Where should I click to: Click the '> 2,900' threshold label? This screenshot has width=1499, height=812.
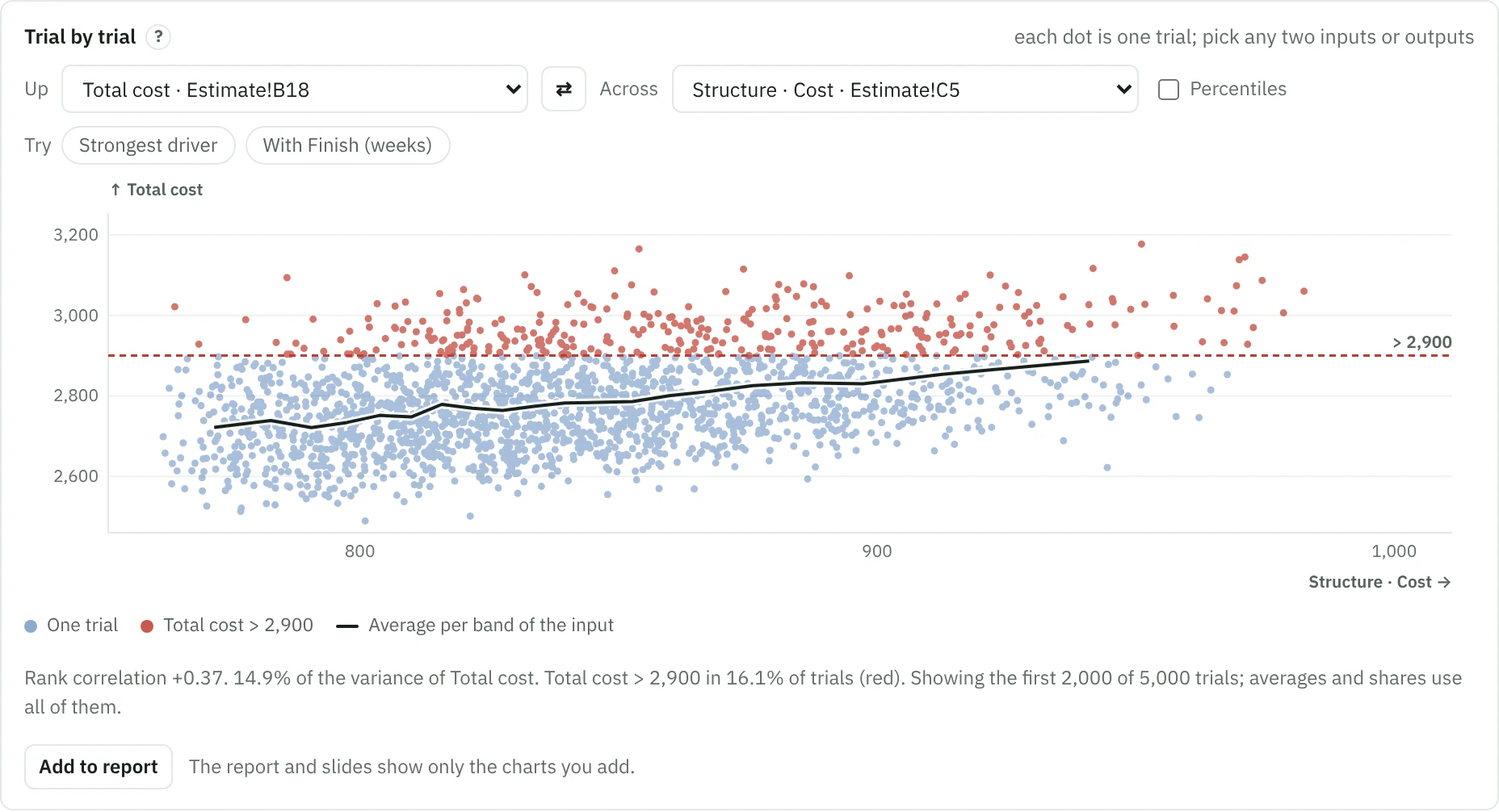[x=1421, y=342]
